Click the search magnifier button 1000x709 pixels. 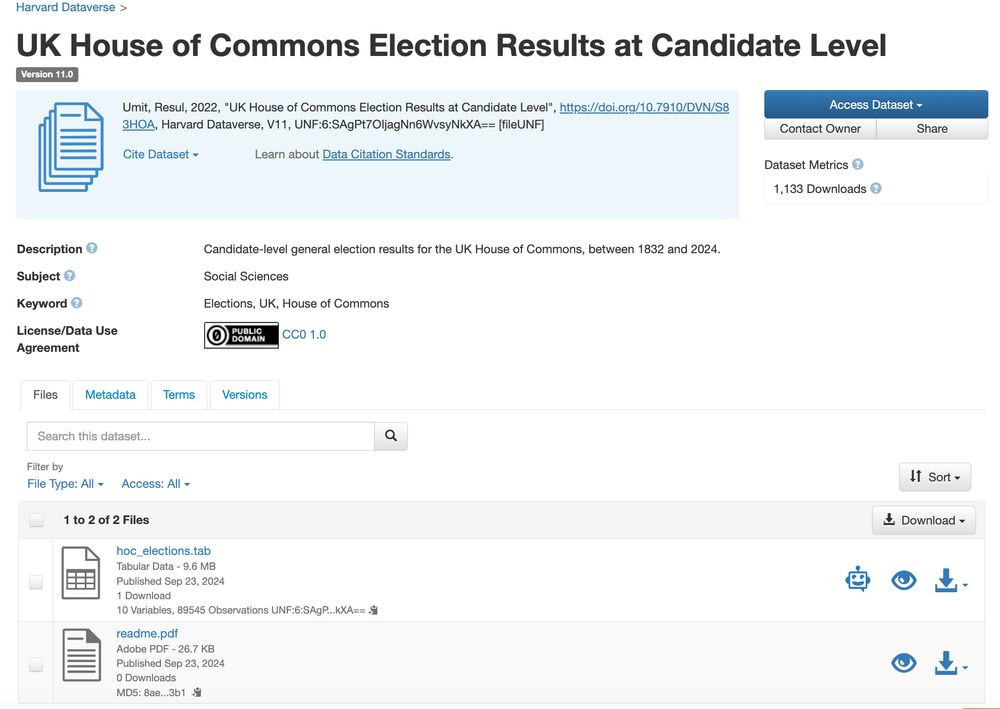(390, 436)
